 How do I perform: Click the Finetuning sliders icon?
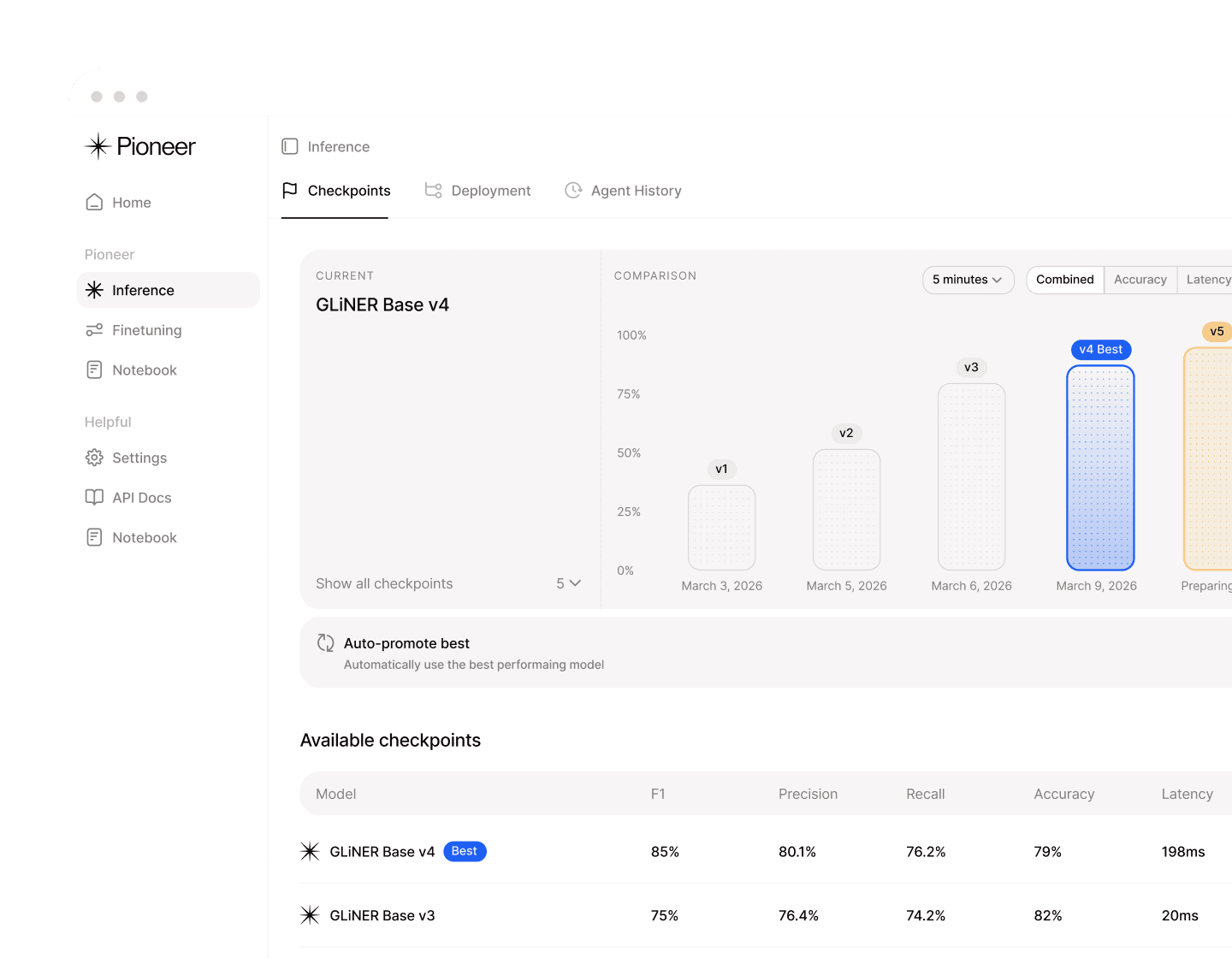[94, 330]
